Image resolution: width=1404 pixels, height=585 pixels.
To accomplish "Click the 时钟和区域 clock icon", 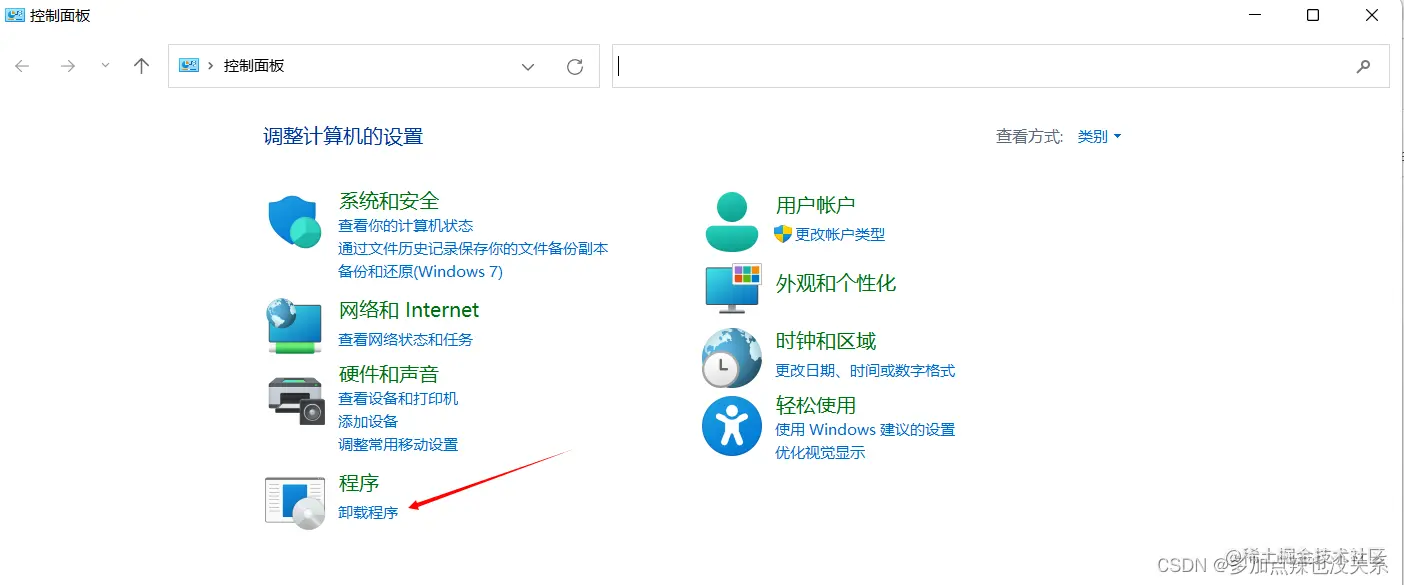I will (x=731, y=357).
